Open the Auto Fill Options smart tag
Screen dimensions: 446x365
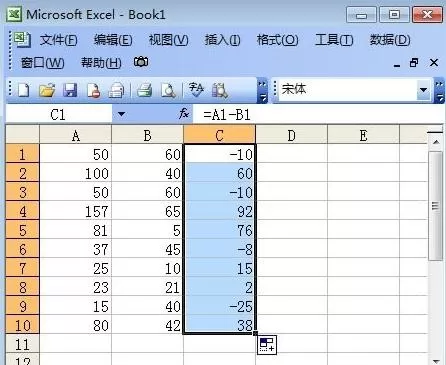267,345
